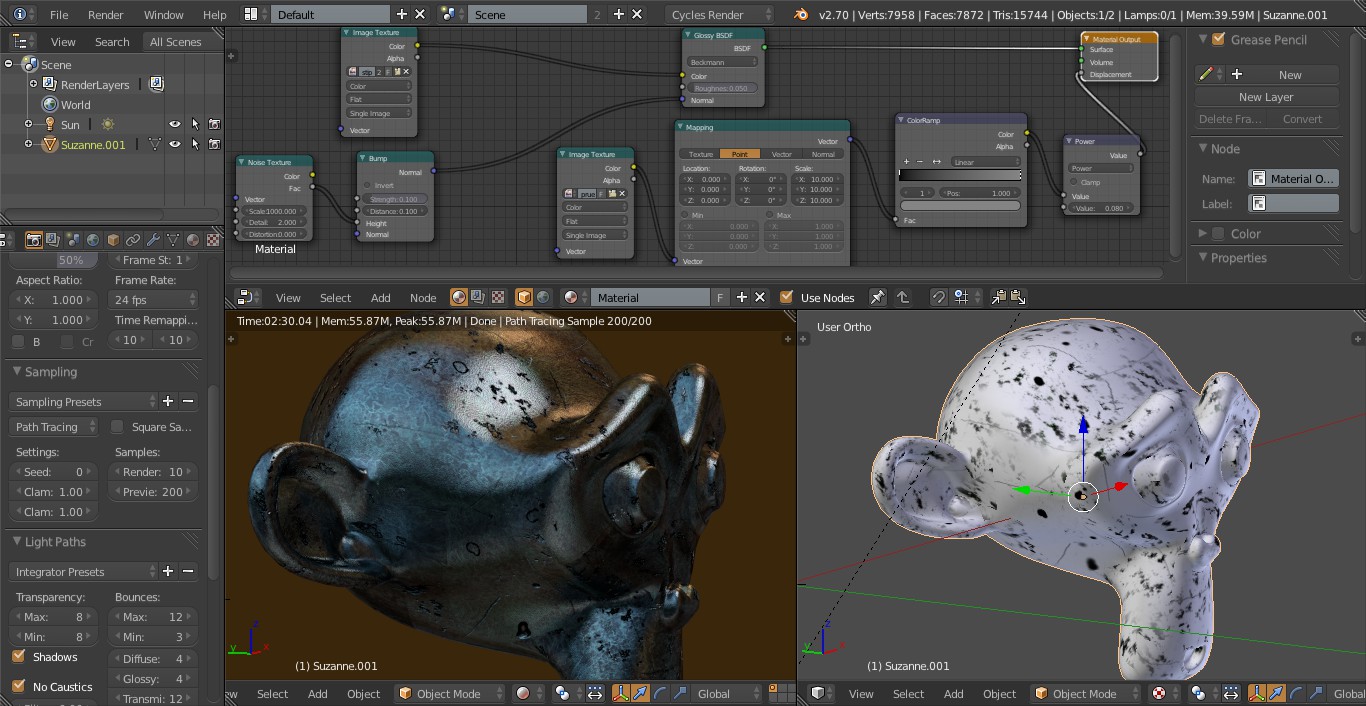Open the Render menu in top bar
The width and height of the screenshot is (1366, 706).
click(106, 14)
